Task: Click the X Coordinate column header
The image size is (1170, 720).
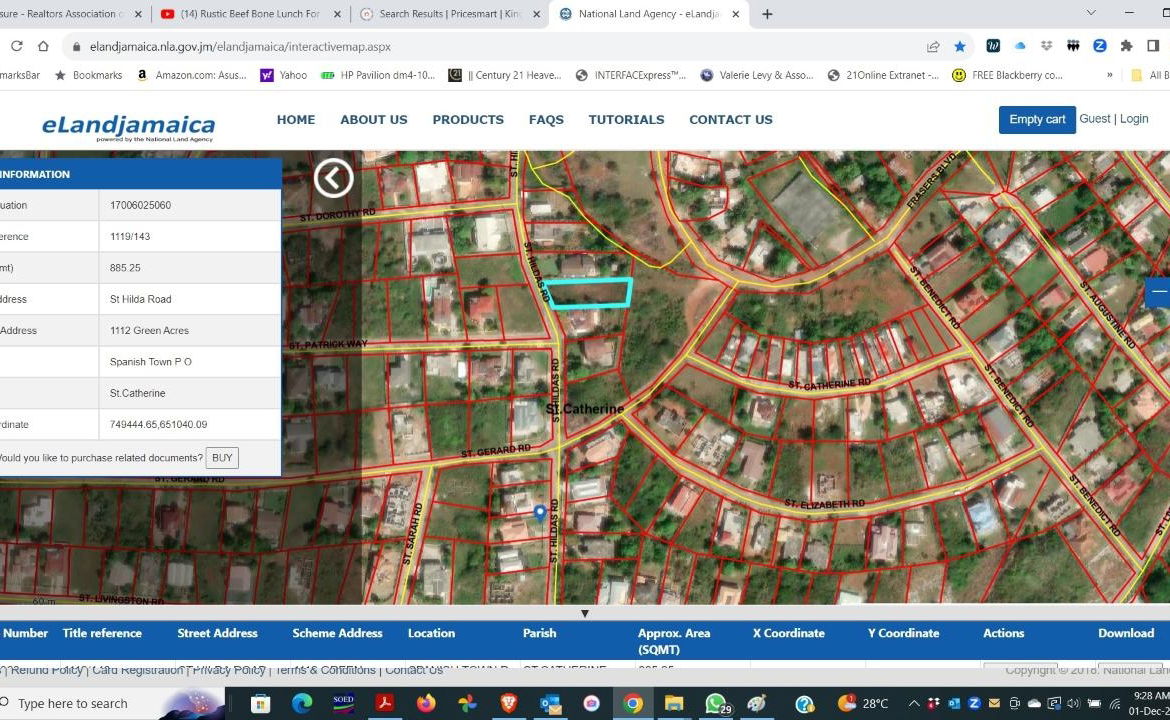Action: pos(789,633)
